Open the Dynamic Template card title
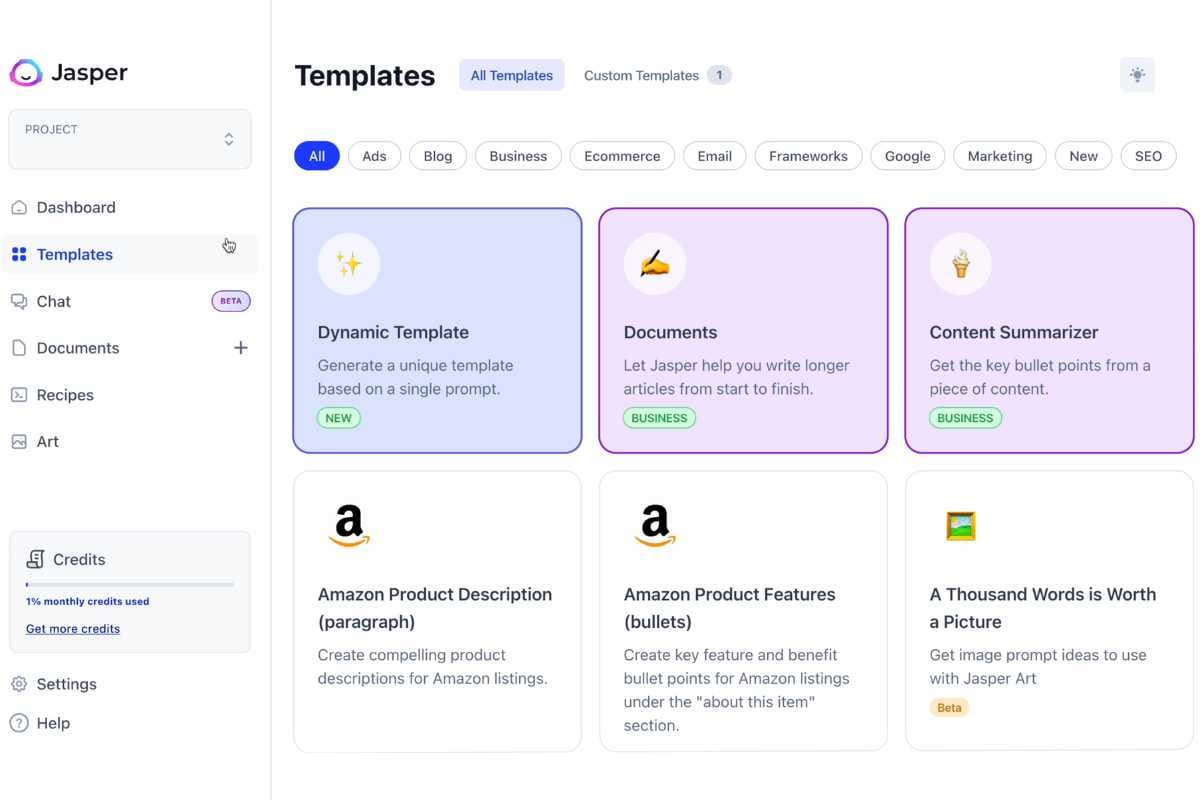 pos(393,332)
